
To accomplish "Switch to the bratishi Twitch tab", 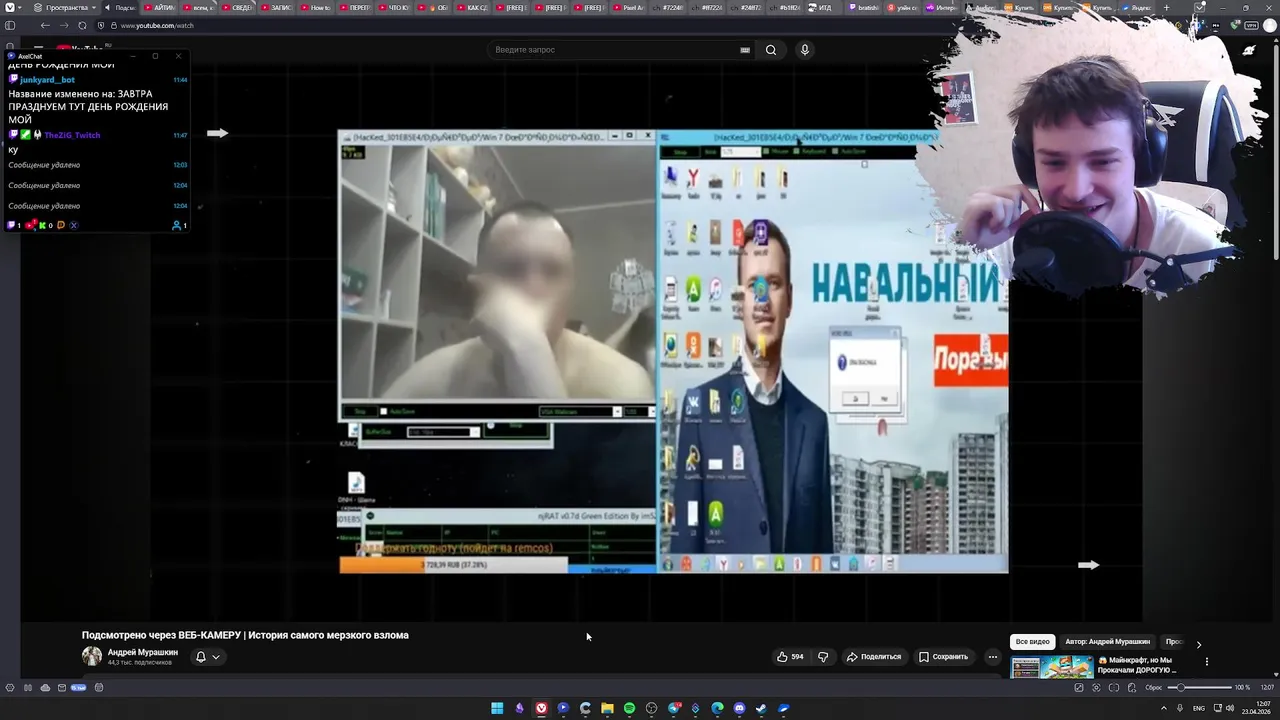I will (x=863, y=7).
